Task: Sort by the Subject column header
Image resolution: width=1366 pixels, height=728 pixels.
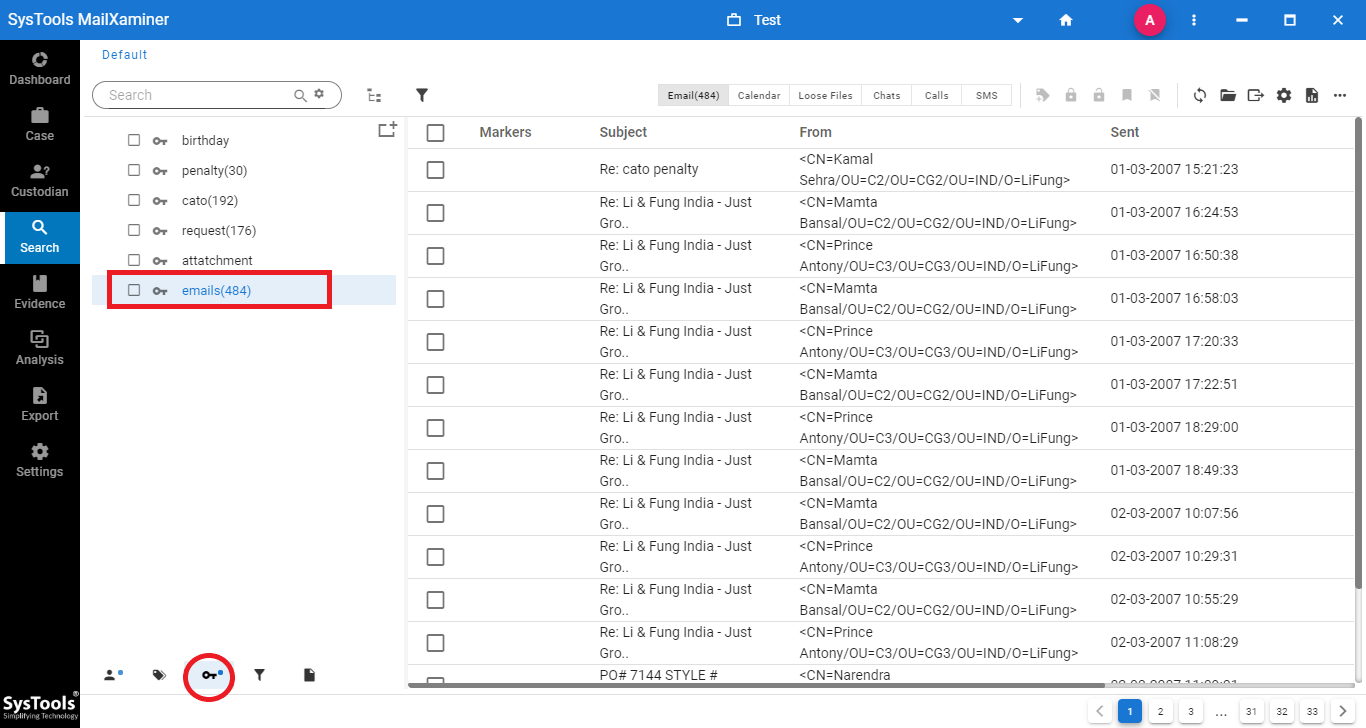Action: [x=623, y=132]
